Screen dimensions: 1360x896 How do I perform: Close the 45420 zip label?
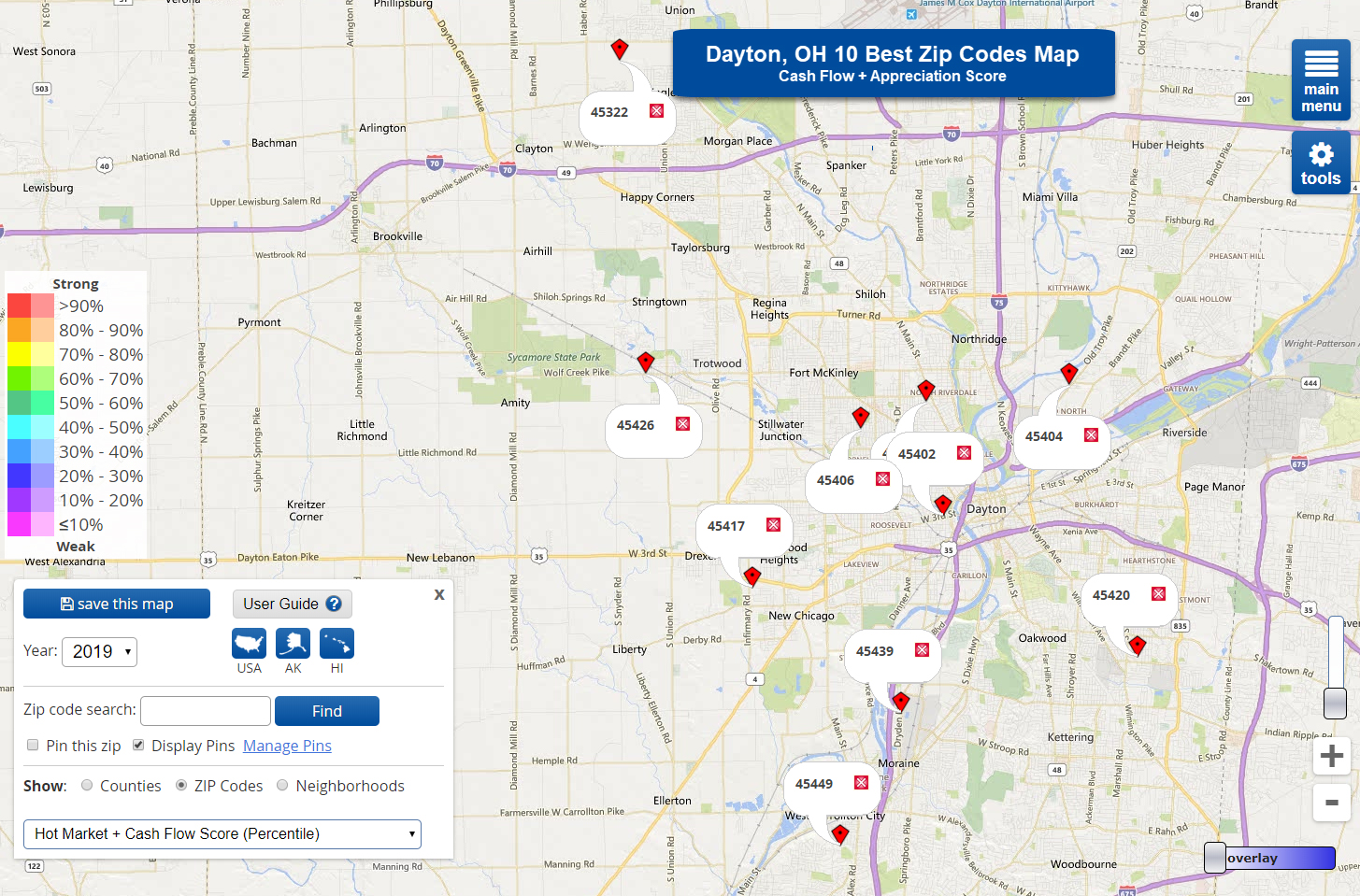point(1159,594)
